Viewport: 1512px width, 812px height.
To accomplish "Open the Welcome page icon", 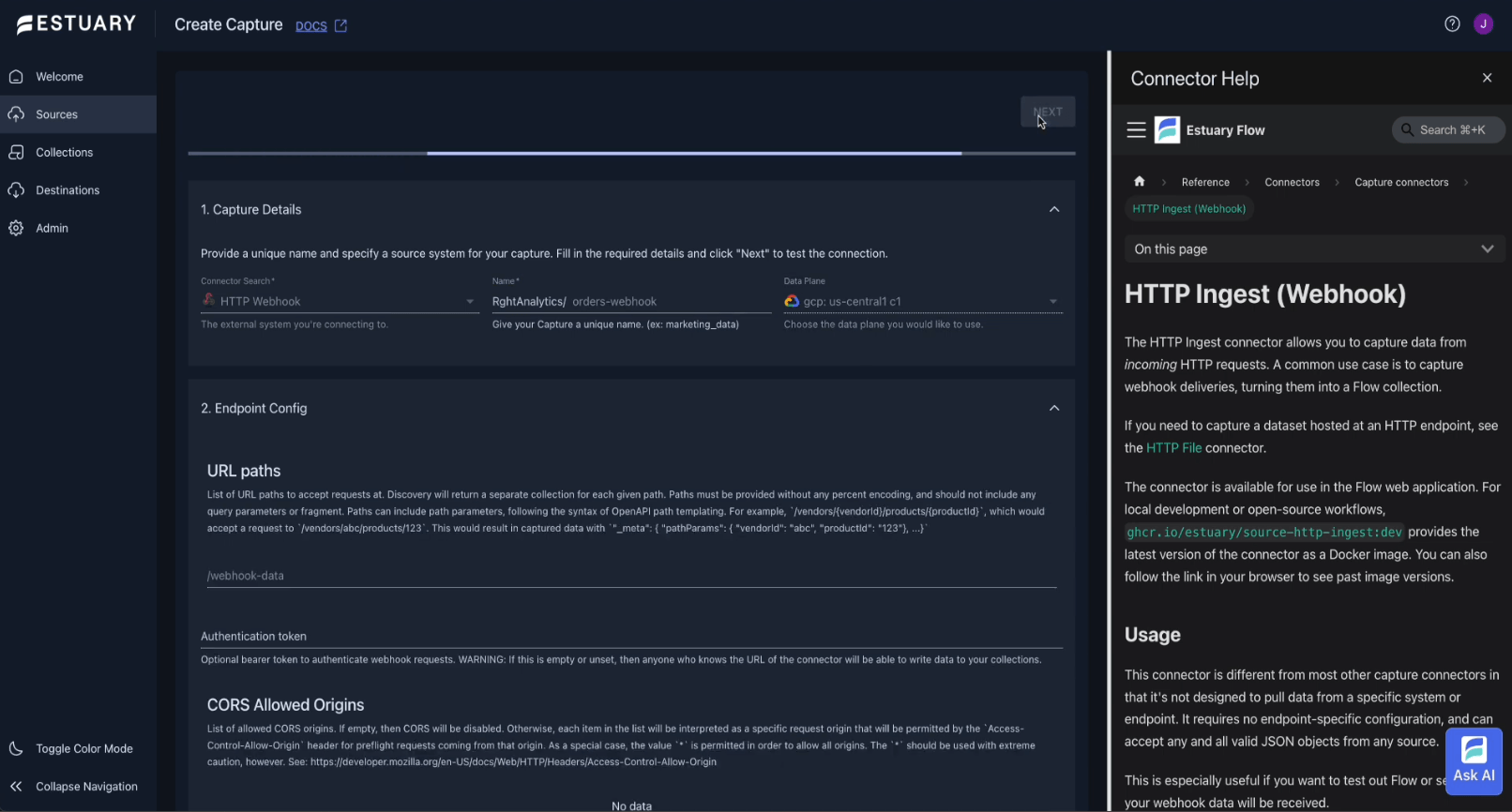I will coord(16,77).
